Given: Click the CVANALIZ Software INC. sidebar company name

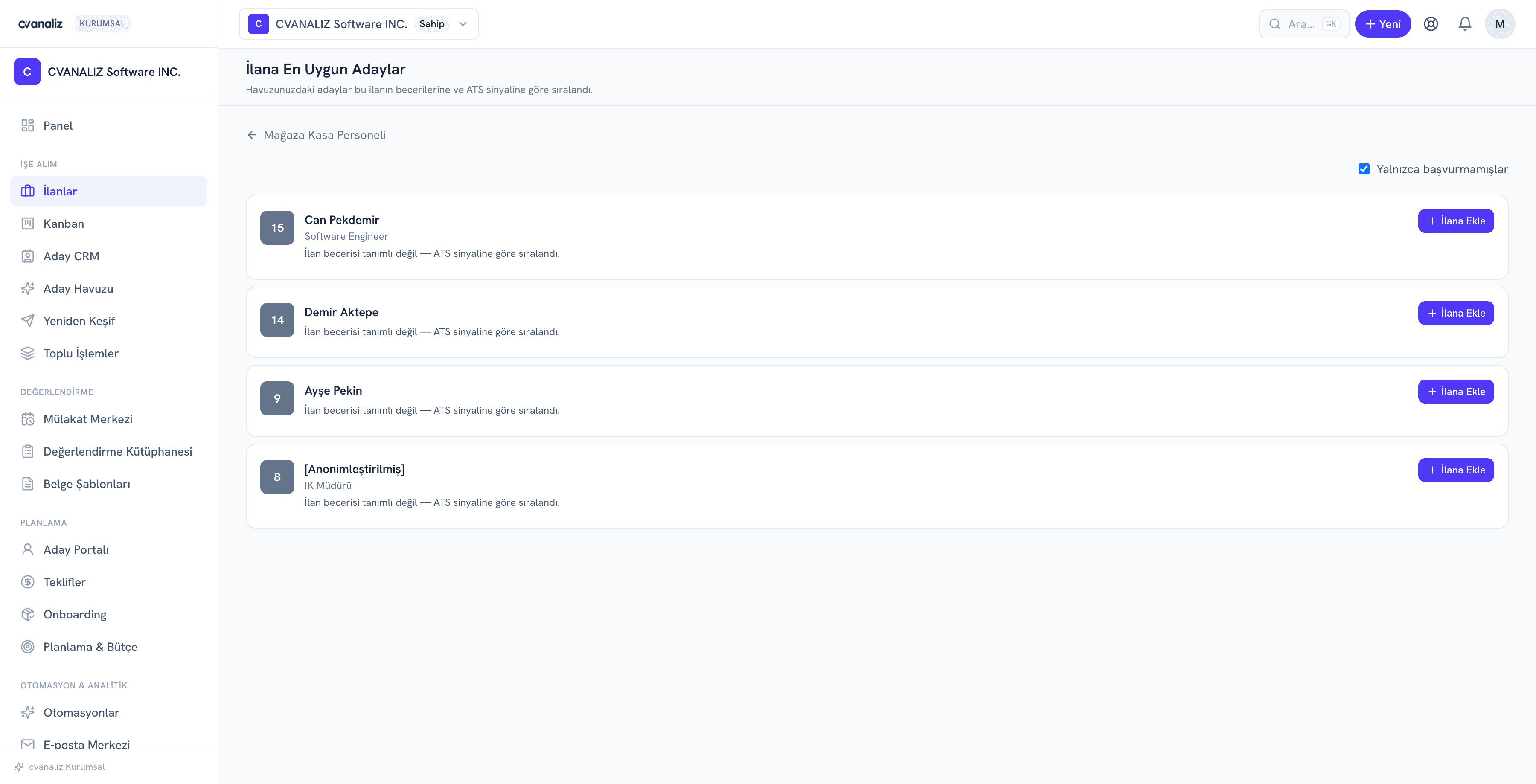Looking at the screenshot, I should click(x=114, y=72).
